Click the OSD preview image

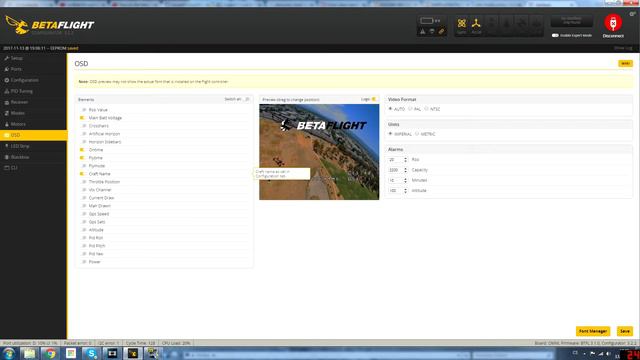319,152
